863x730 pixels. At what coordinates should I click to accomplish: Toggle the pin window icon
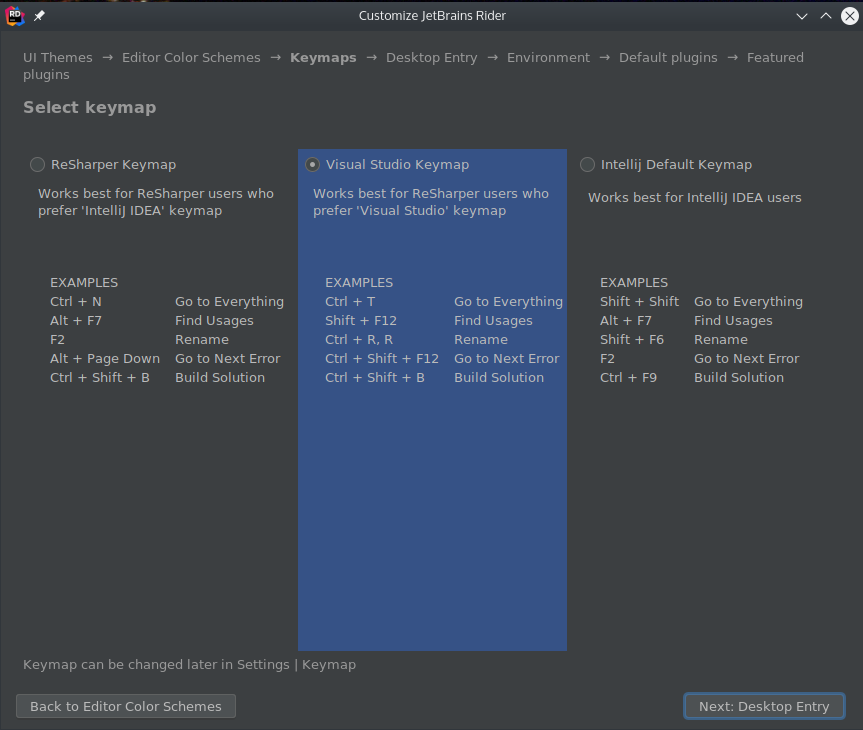click(x=39, y=16)
